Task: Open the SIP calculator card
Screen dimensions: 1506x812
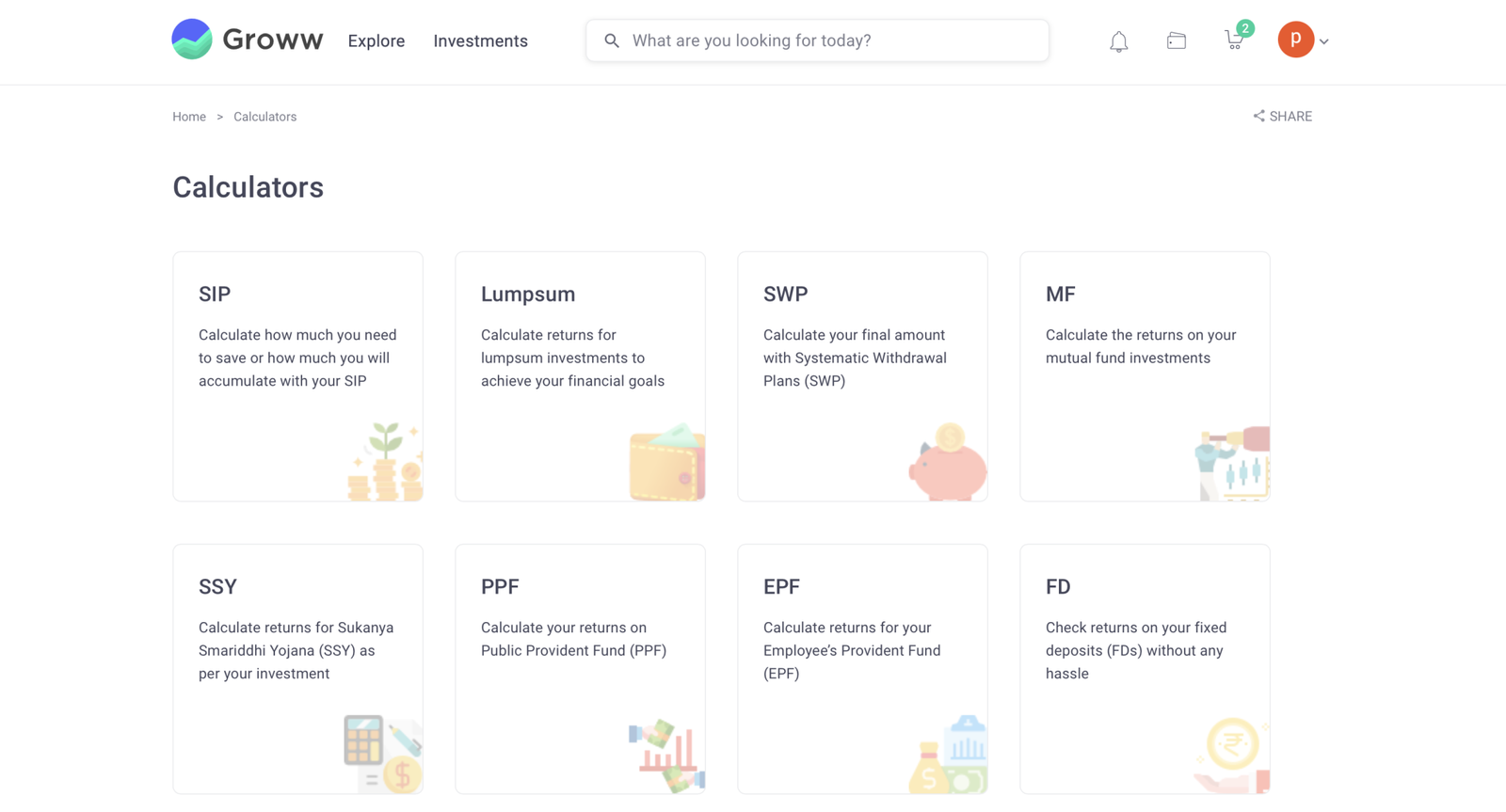Action: point(297,375)
